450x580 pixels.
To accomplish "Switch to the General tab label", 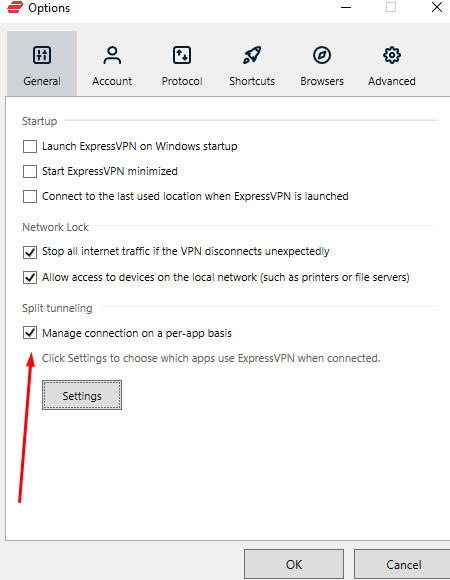I will coord(42,81).
